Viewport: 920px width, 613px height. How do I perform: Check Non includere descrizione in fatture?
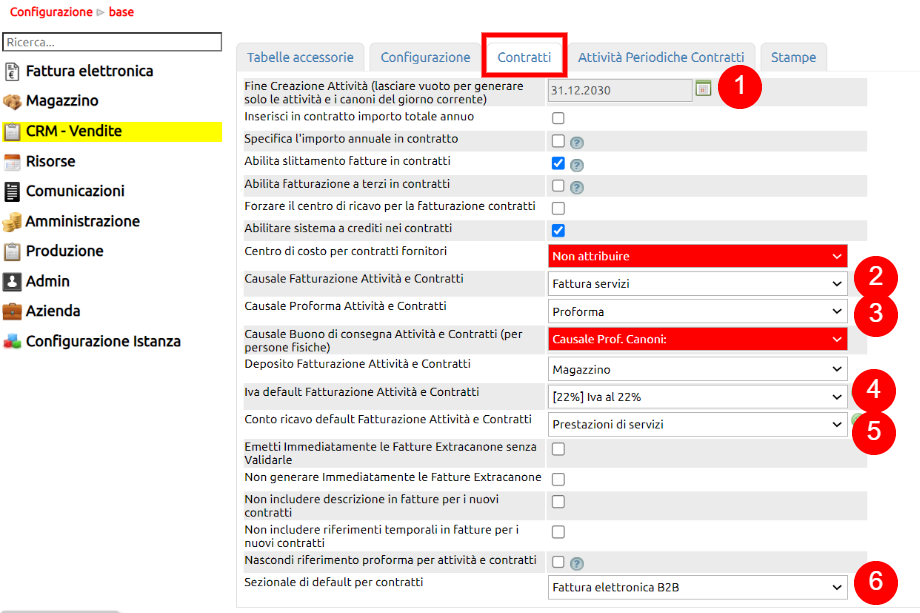[558, 502]
